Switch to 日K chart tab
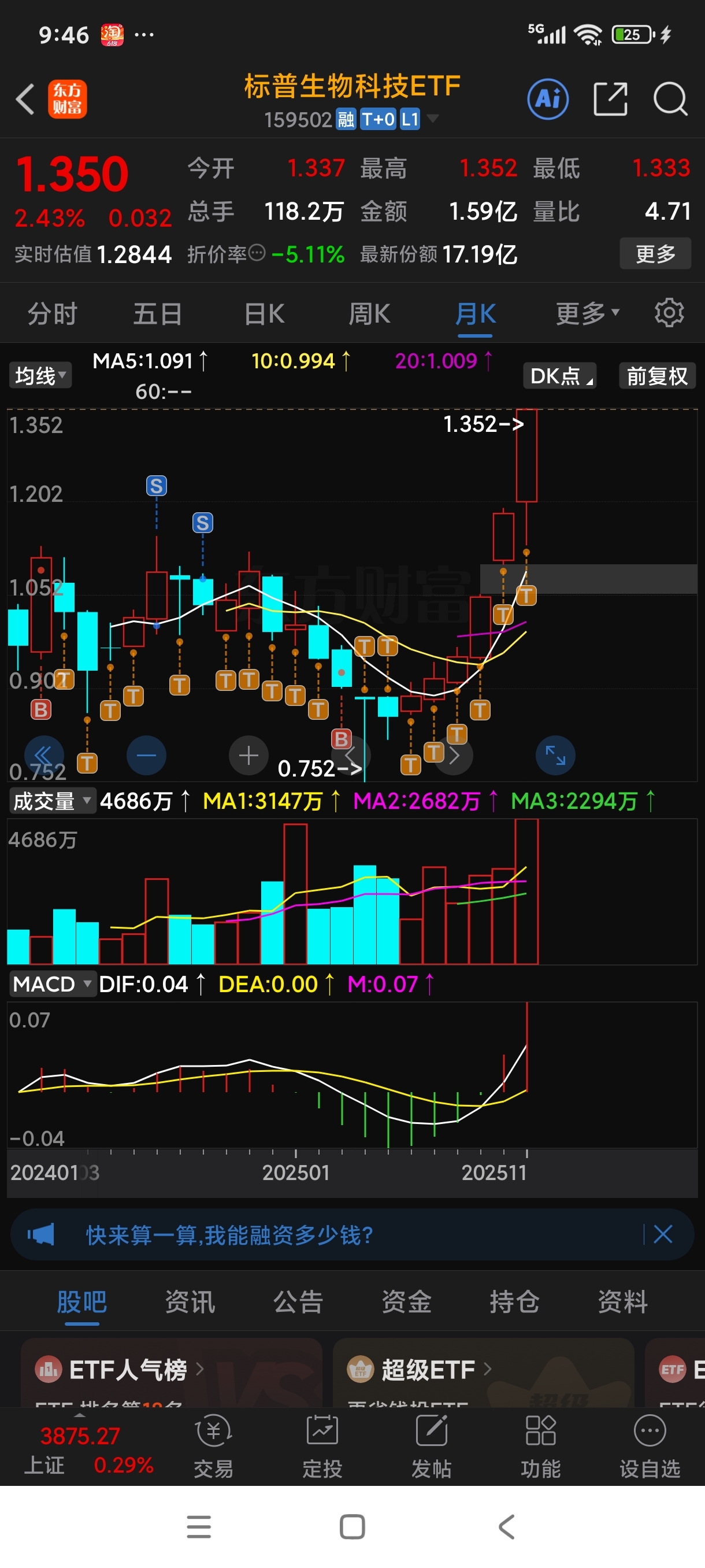This screenshot has height=1568, width=705. 264,314
